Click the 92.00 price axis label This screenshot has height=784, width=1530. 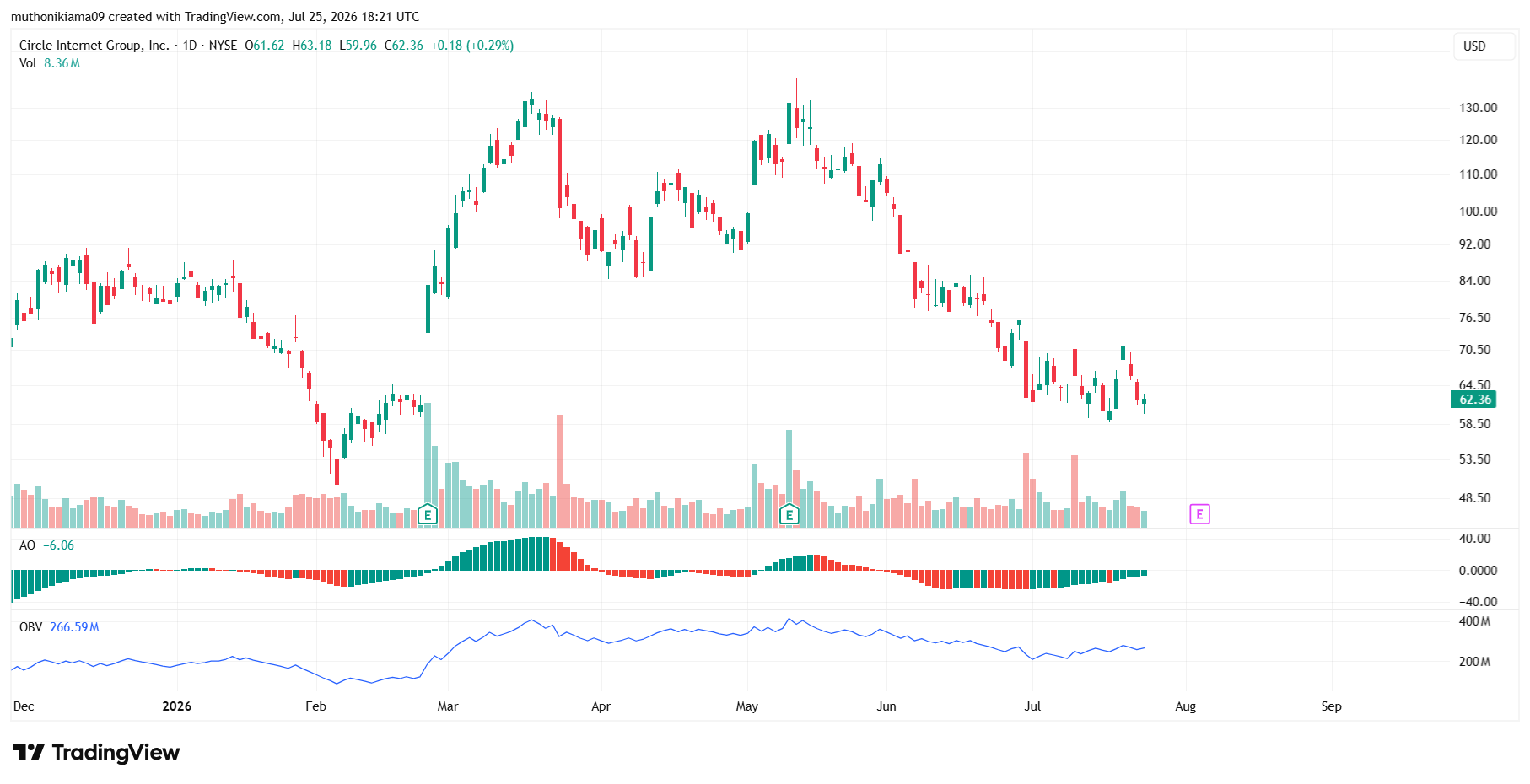[1474, 244]
